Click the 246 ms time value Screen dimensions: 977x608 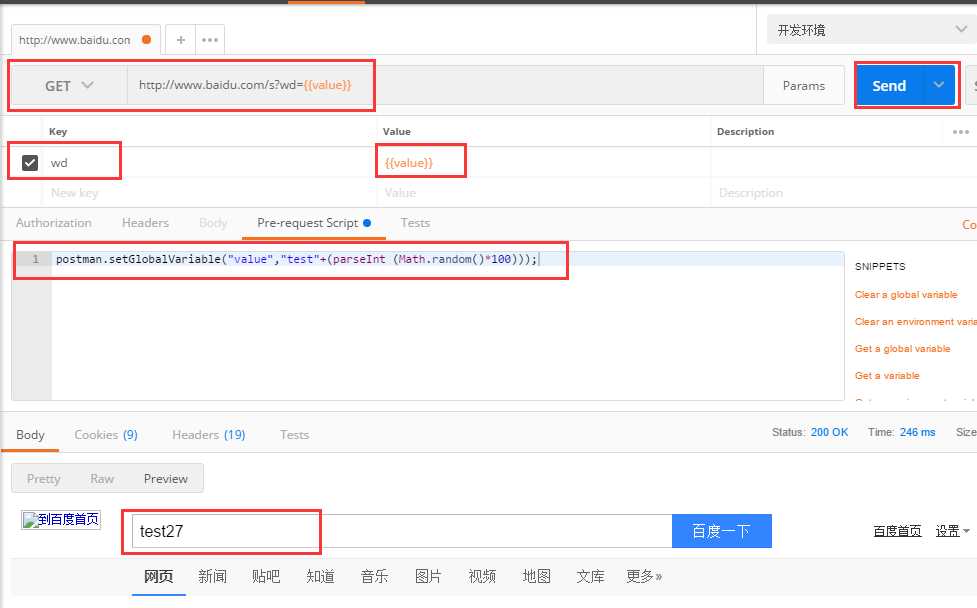[x=917, y=432]
